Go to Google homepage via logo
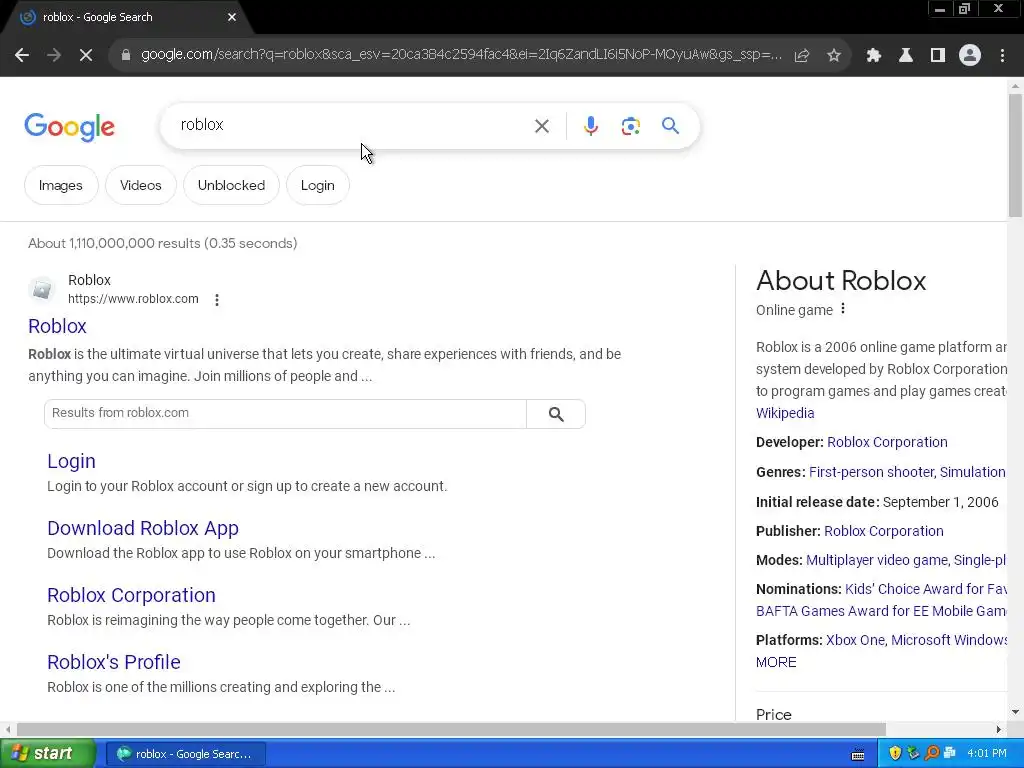1024x768 pixels. [69, 127]
